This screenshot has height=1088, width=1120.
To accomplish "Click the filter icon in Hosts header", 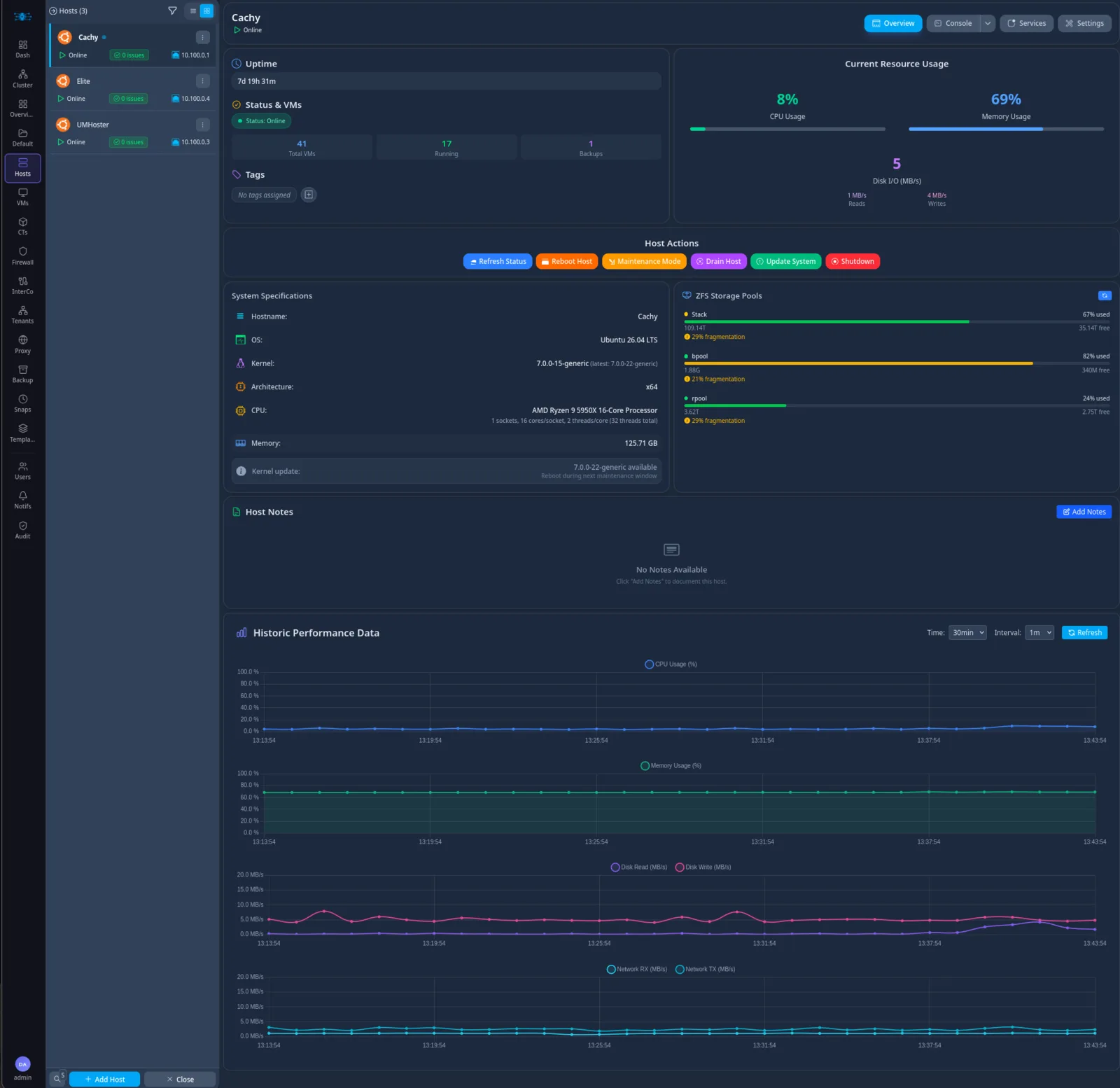I will coord(172,11).
